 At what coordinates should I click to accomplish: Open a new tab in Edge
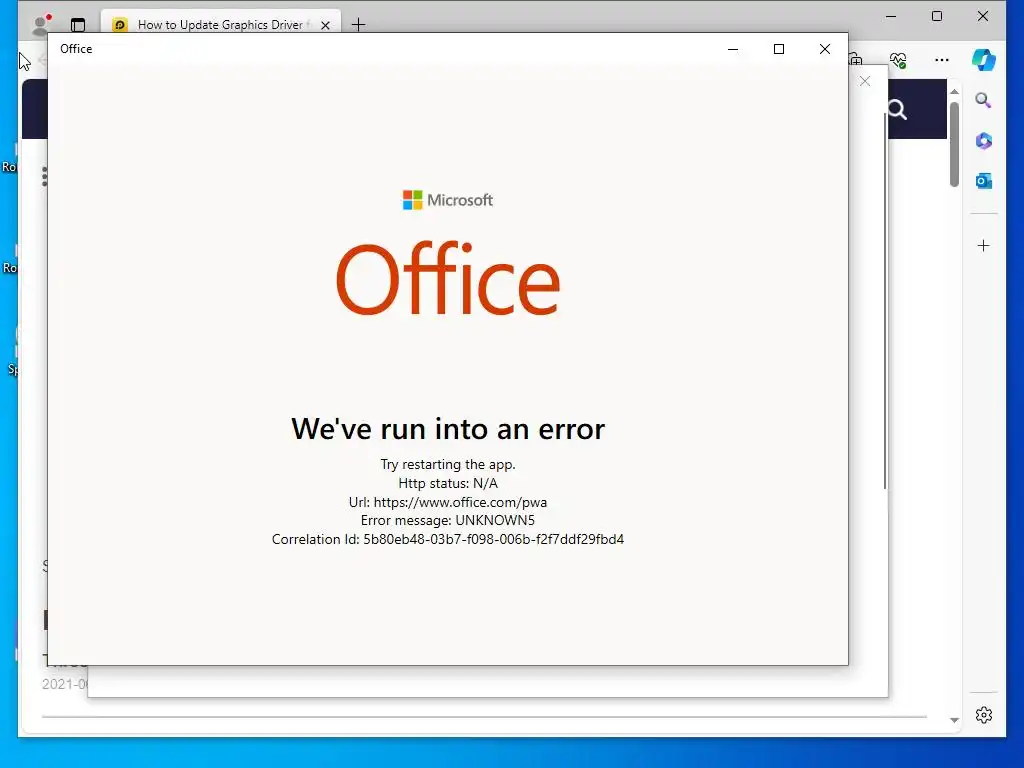[x=358, y=25]
